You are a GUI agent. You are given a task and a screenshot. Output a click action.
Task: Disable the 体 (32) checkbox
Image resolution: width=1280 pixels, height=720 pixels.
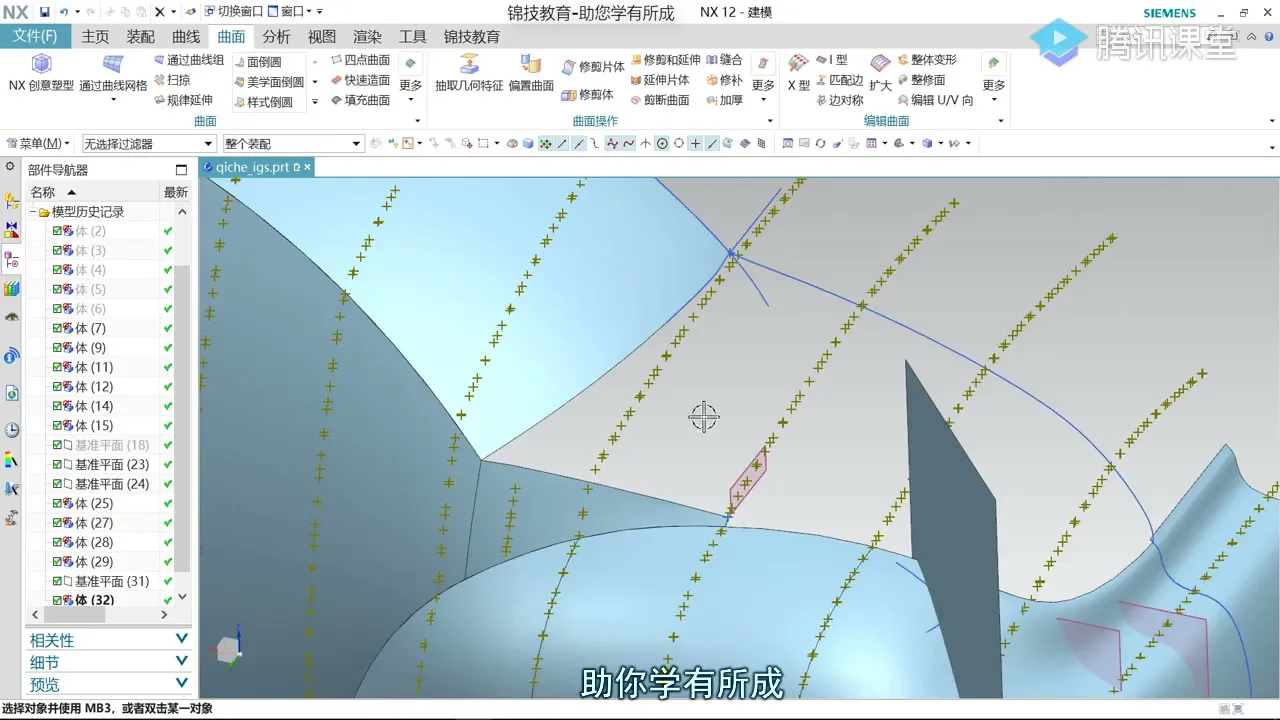(x=58, y=600)
